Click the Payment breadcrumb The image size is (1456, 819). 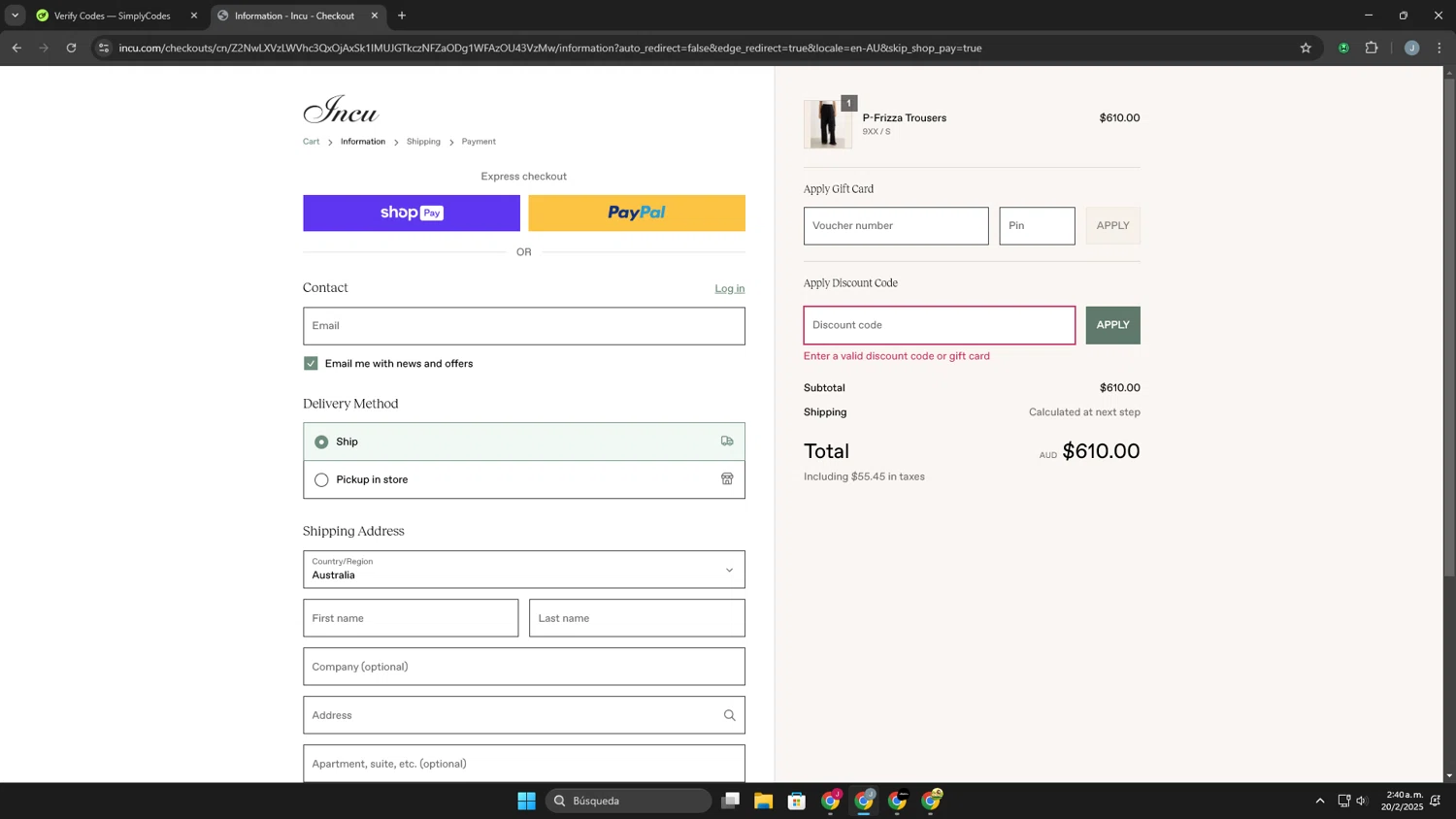[x=479, y=142]
